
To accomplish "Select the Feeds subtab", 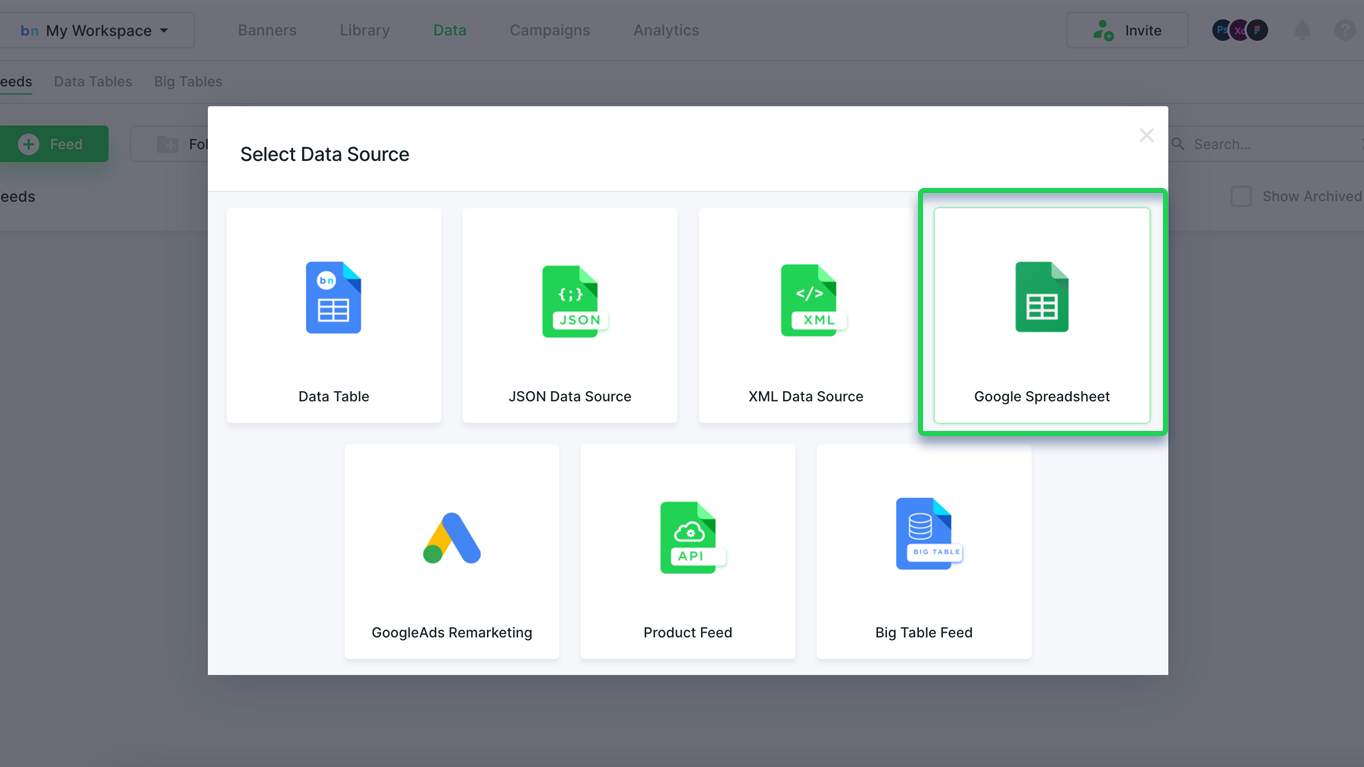I will click(x=16, y=82).
